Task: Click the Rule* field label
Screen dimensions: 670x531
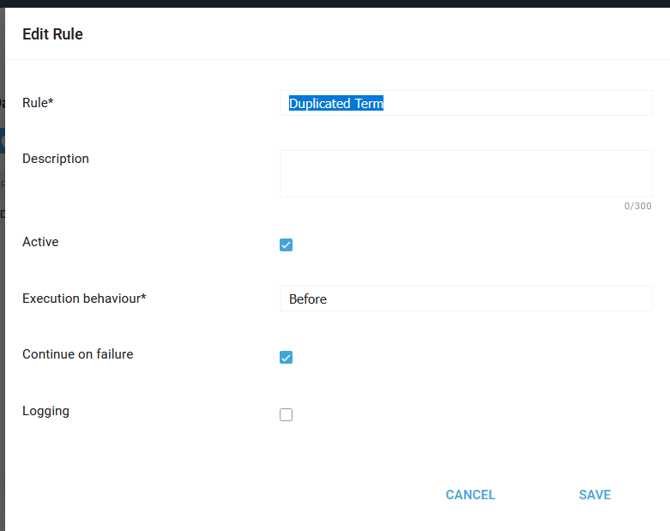Action: pos(38,103)
